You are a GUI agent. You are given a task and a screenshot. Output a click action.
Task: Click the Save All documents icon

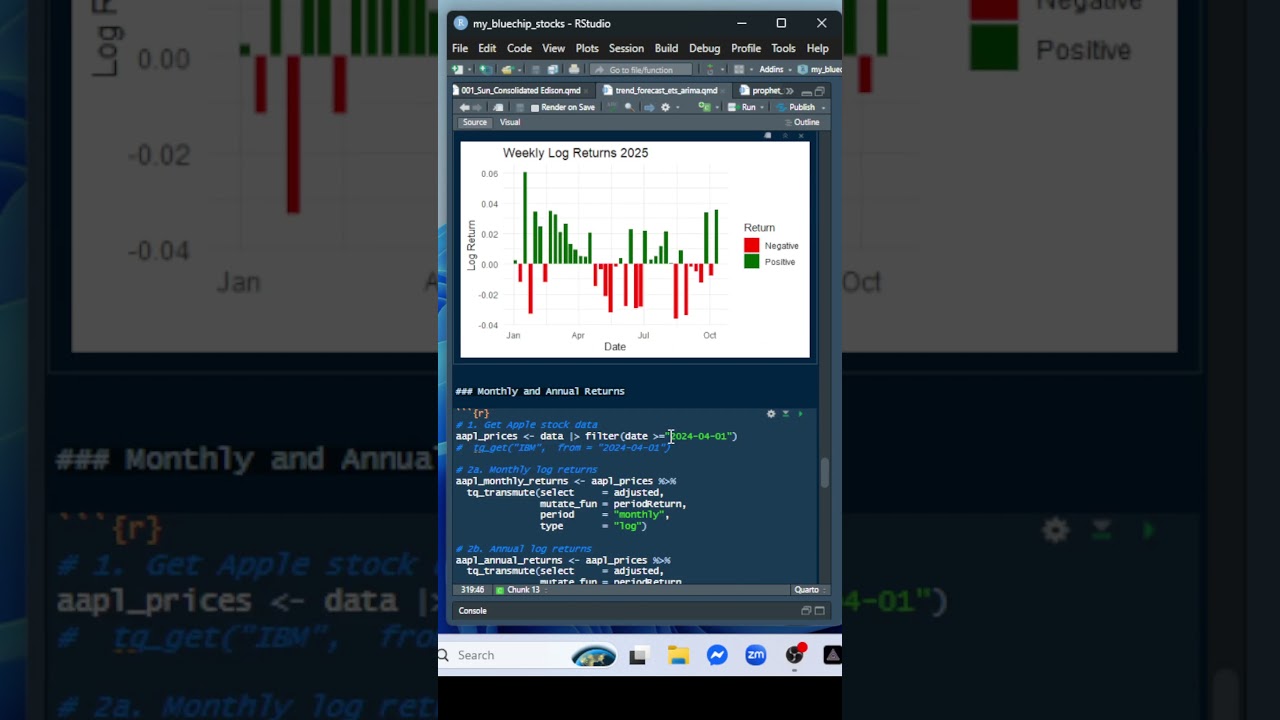(552, 69)
